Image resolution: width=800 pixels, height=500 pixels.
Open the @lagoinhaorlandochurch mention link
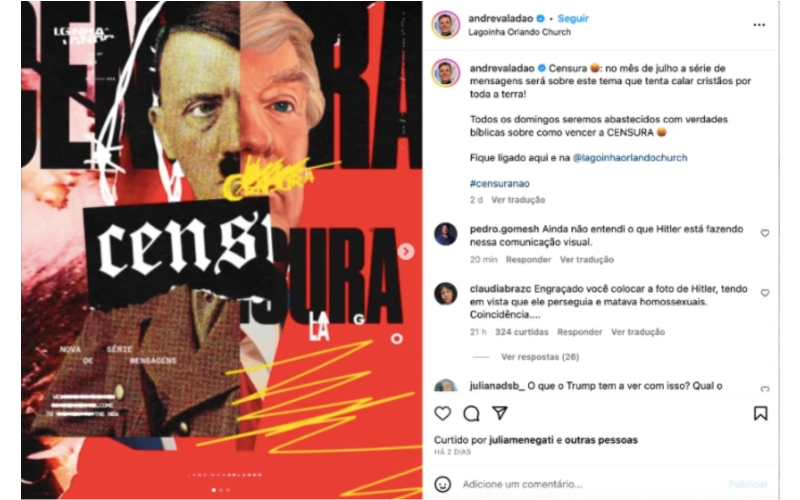coord(630,158)
